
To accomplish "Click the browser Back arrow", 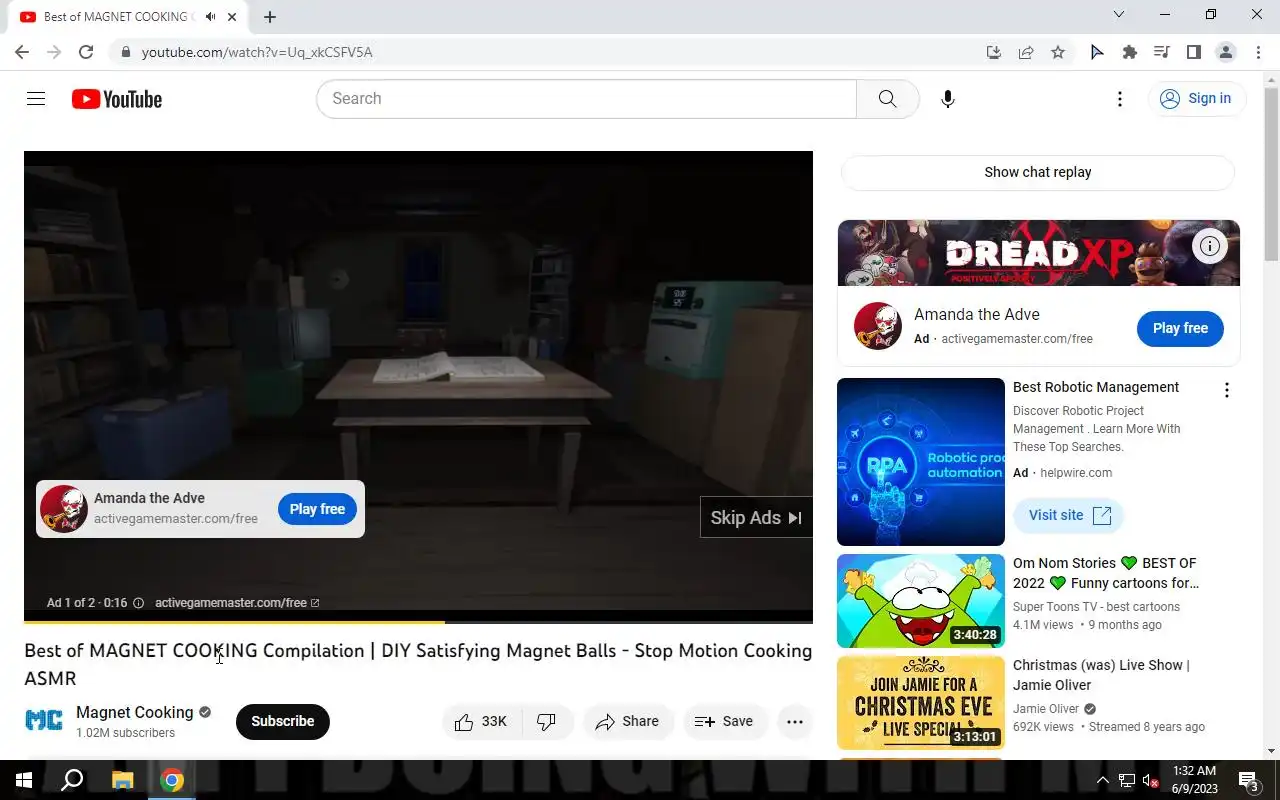I will [22, 52].
